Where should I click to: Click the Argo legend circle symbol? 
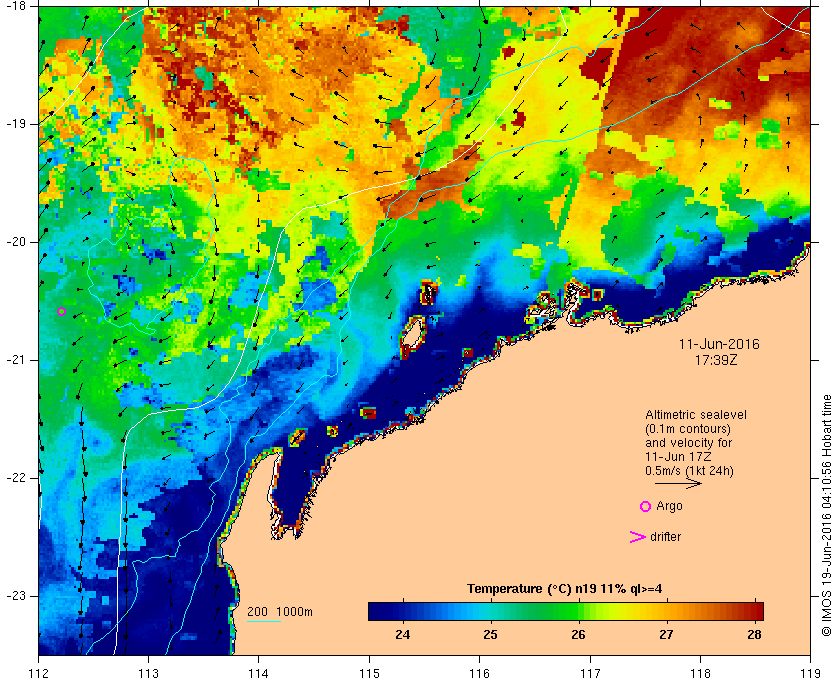tap(646, 506)
